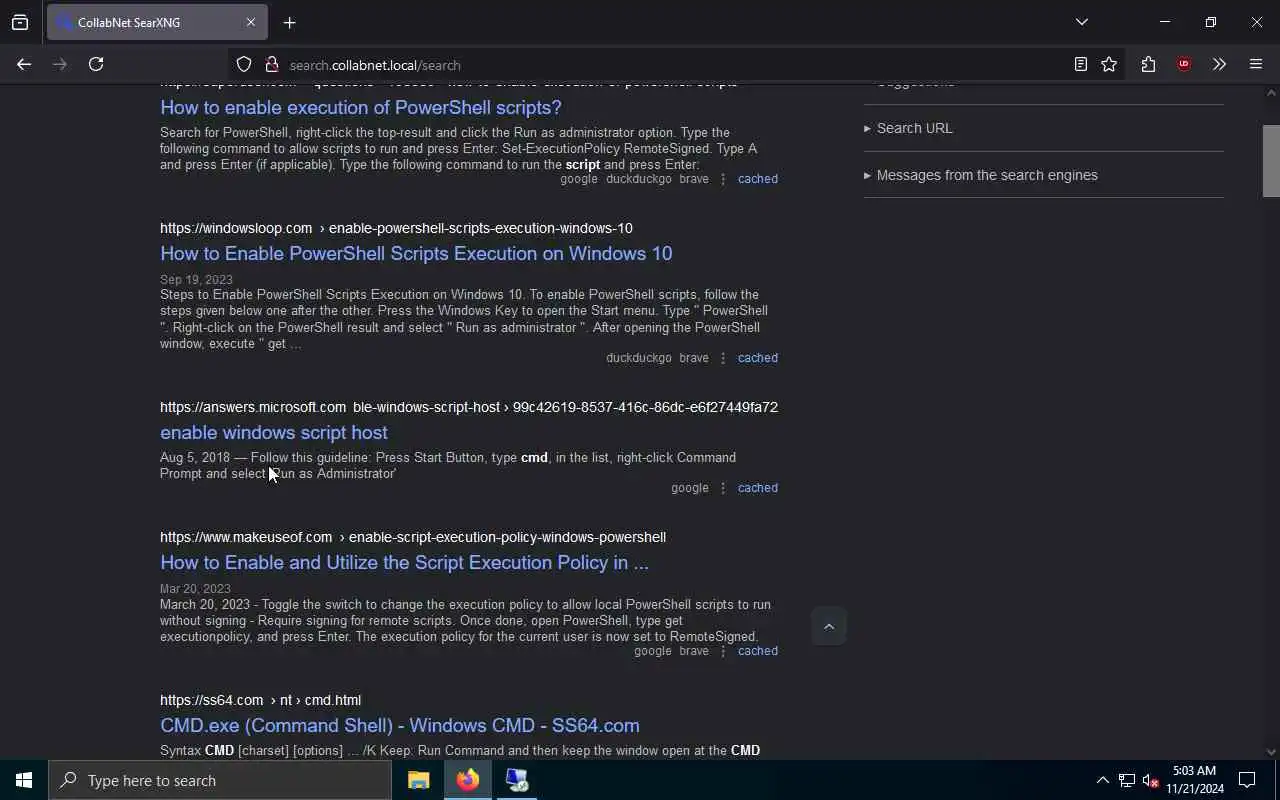This screenshot has width=1280, height=800.
Task: Click the back to top arrow button
Action: pyautogui.click(x=828, y=626)
